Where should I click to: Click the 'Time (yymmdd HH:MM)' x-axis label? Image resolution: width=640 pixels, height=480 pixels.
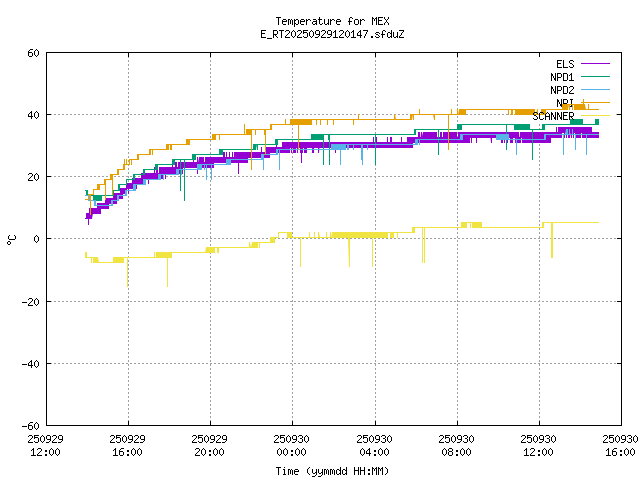click(x=332, y=471)
